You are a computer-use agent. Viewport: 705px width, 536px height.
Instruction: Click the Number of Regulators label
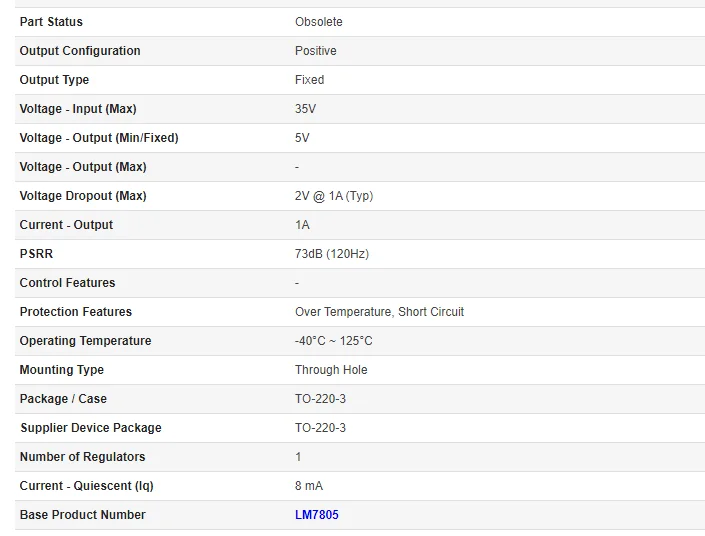click(x=82, y=457)
